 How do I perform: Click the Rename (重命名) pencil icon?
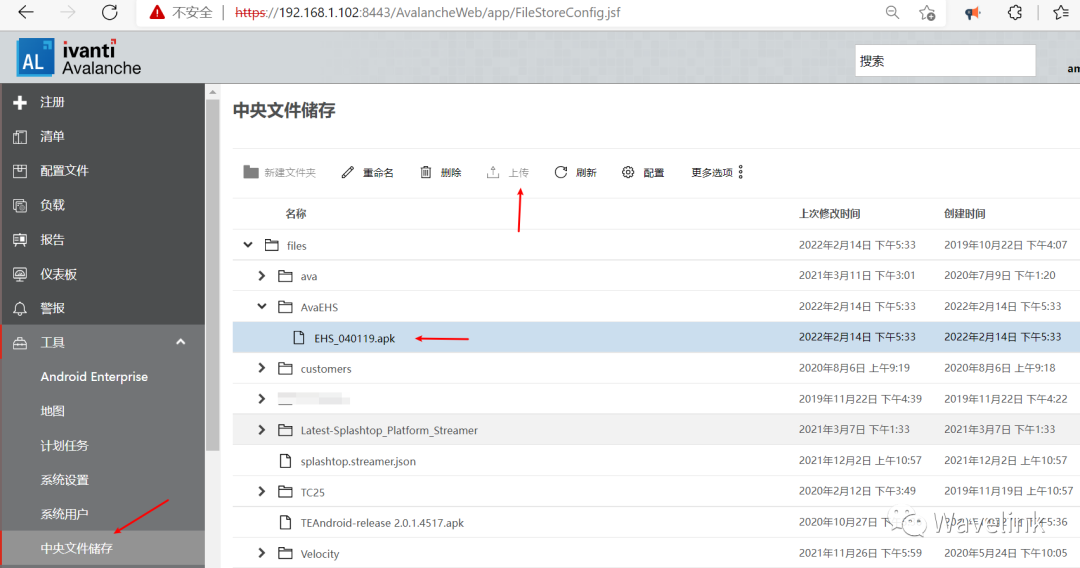pos(348,172)
